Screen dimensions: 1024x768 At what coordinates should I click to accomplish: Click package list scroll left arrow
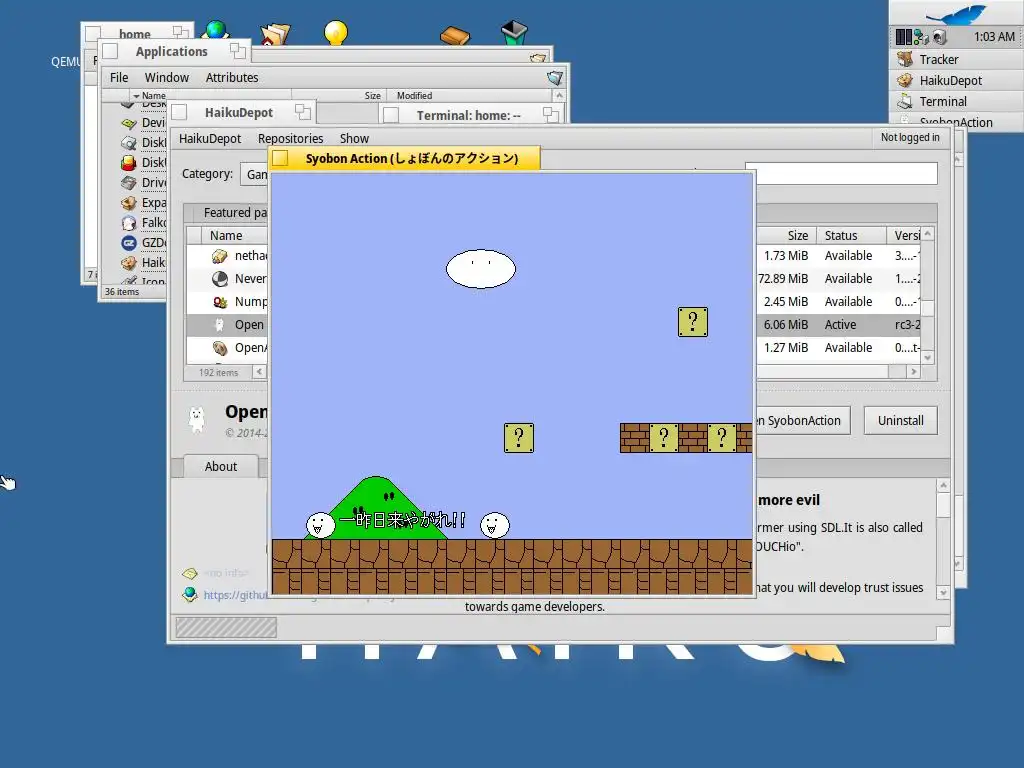259,372
